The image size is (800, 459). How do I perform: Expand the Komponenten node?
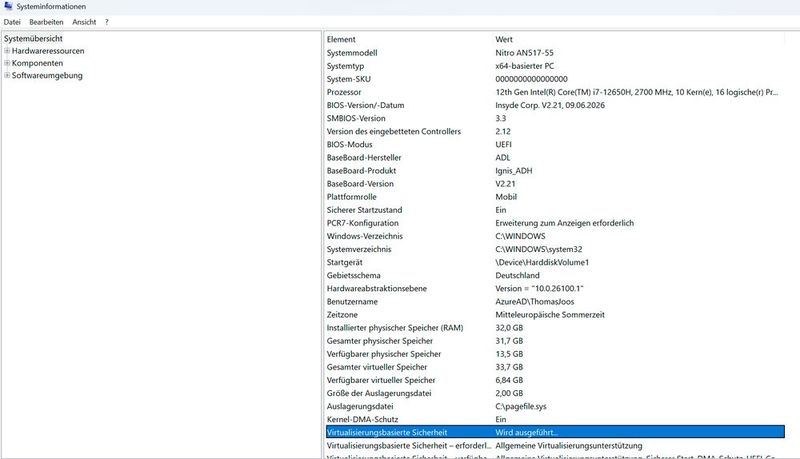[x=7, y=63]
